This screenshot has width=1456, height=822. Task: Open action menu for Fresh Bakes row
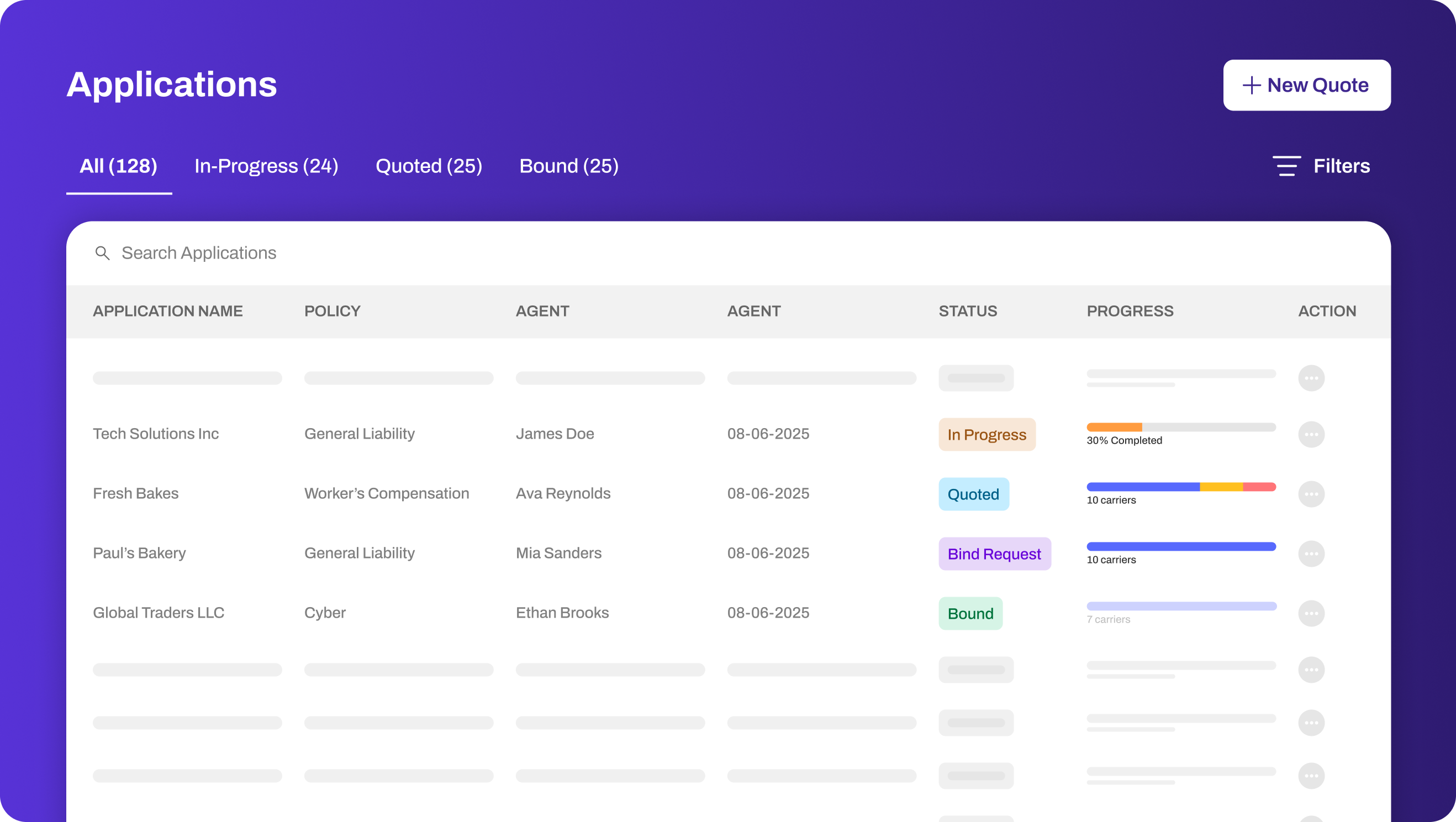point(1311,494)
